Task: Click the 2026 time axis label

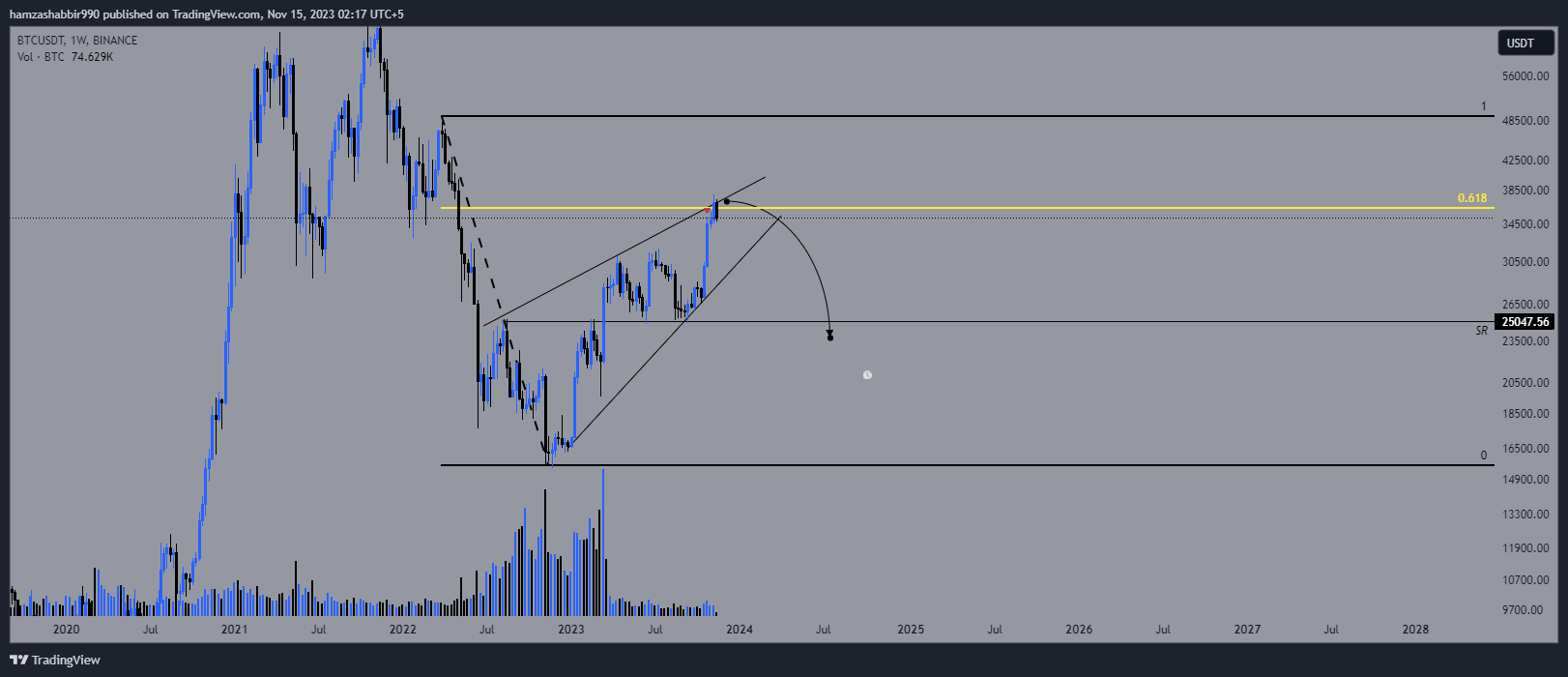Action: click(x=1079, y=630)
